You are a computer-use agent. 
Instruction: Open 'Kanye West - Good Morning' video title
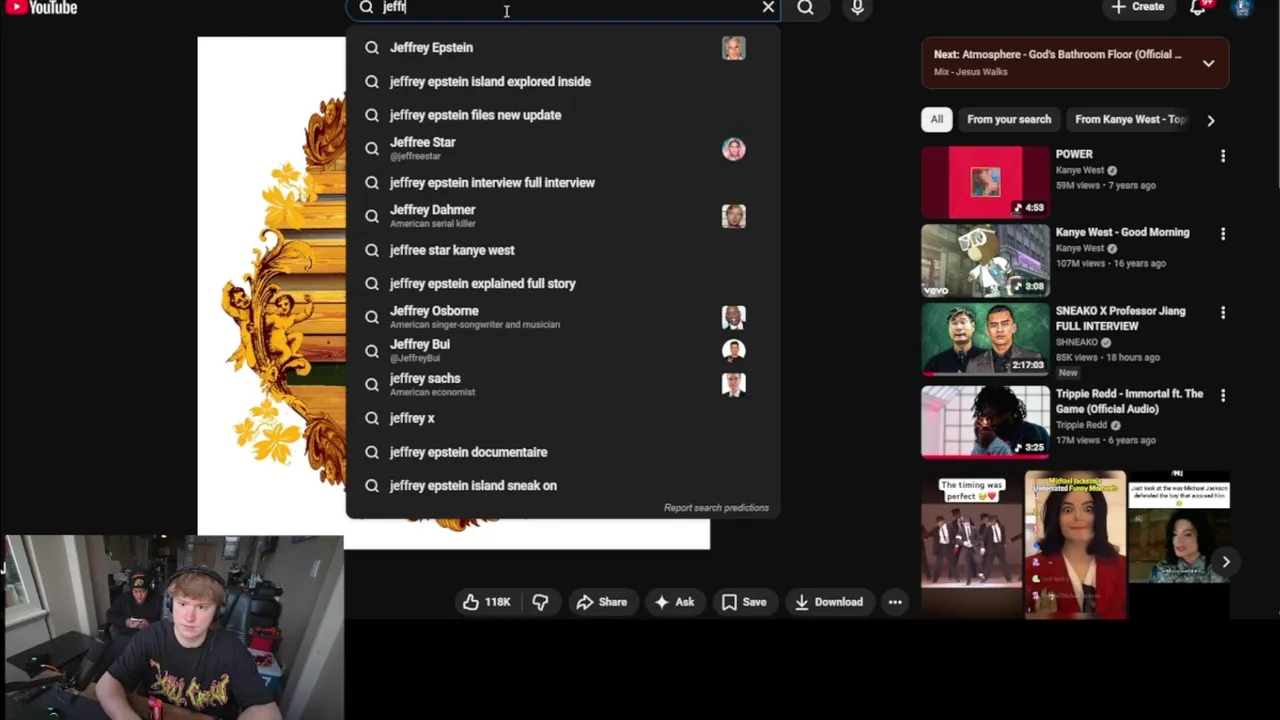(1122, 232)
